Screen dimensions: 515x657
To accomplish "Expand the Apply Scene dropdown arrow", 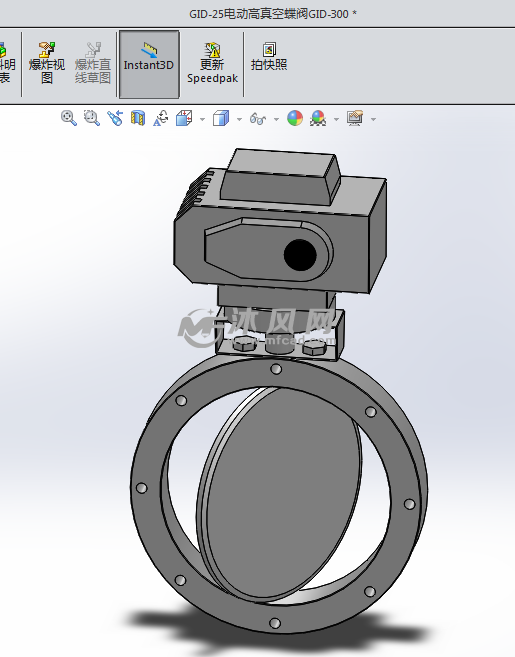I will click(x=336, y=119).
